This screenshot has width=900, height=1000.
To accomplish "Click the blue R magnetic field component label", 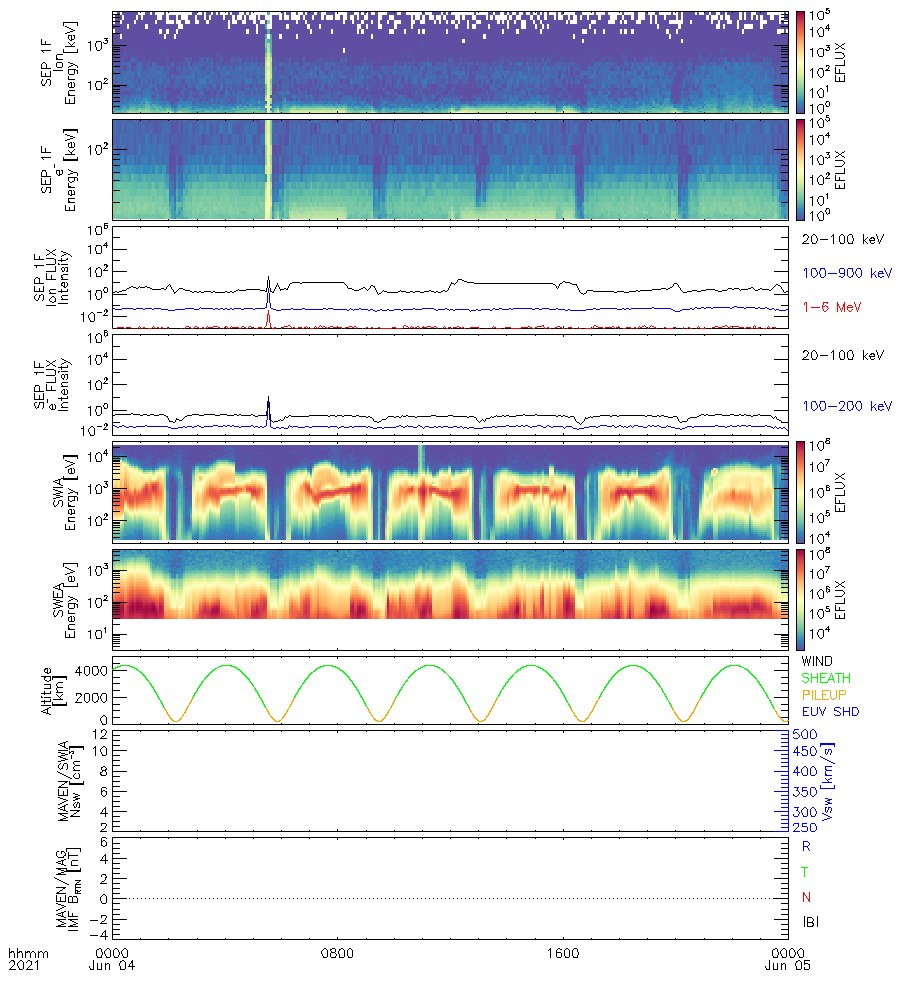I will point(806,846).
